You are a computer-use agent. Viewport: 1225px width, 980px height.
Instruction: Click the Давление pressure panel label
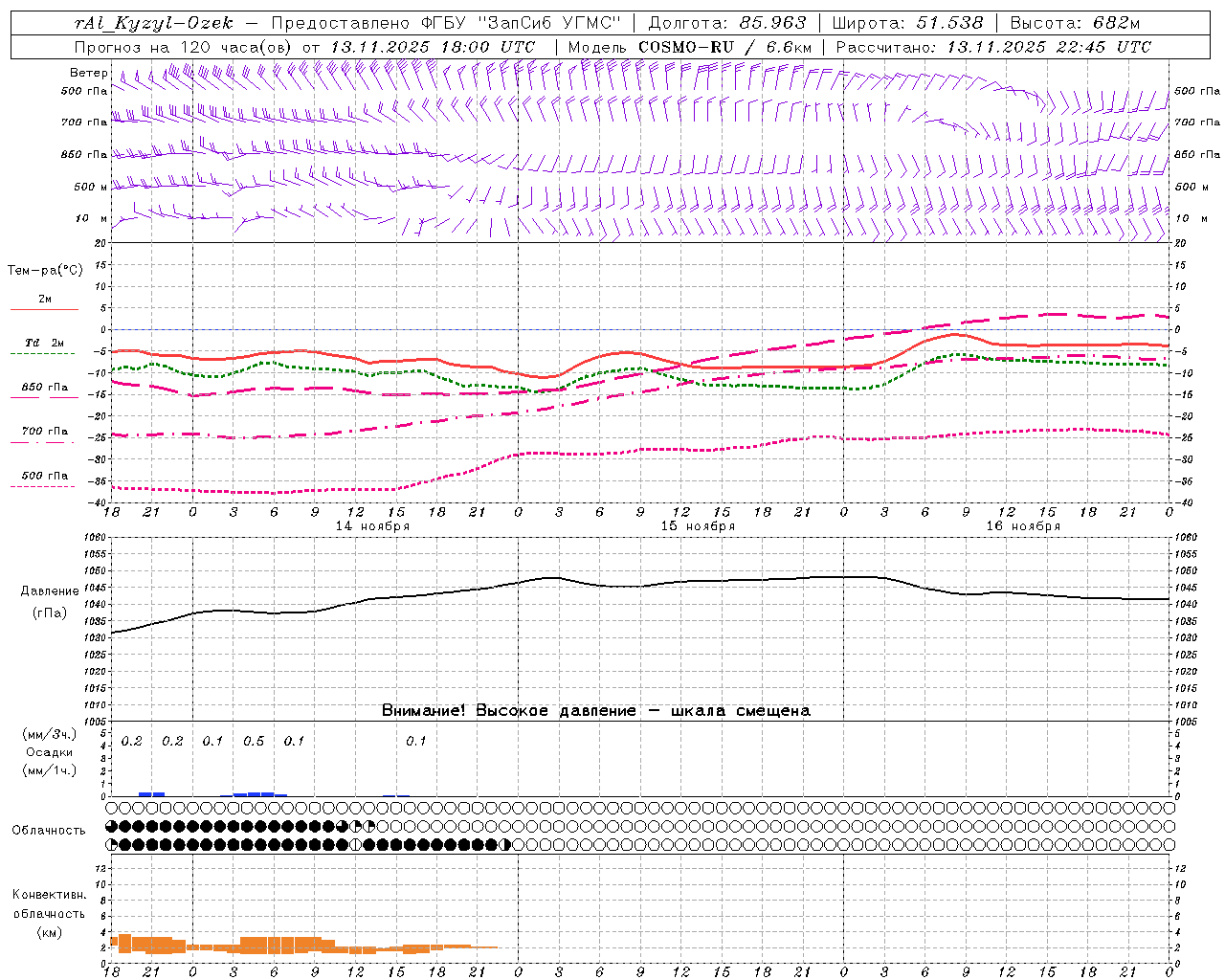(50, 591)
